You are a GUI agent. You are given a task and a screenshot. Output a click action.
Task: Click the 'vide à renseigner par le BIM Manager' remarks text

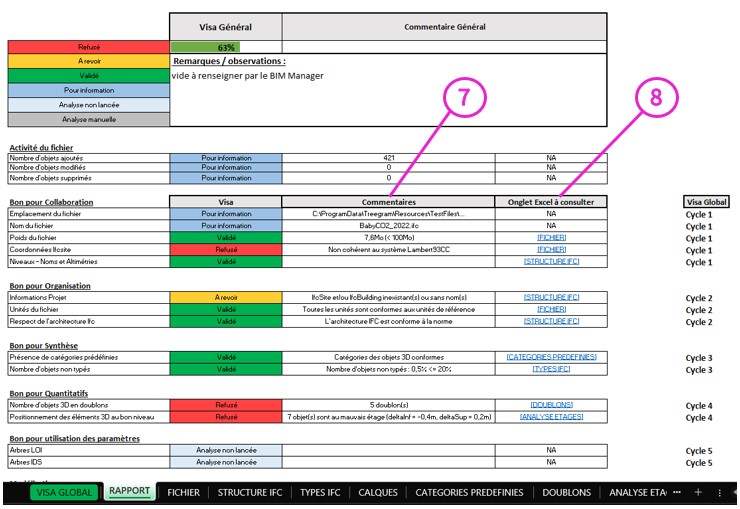tap(248, 75)
